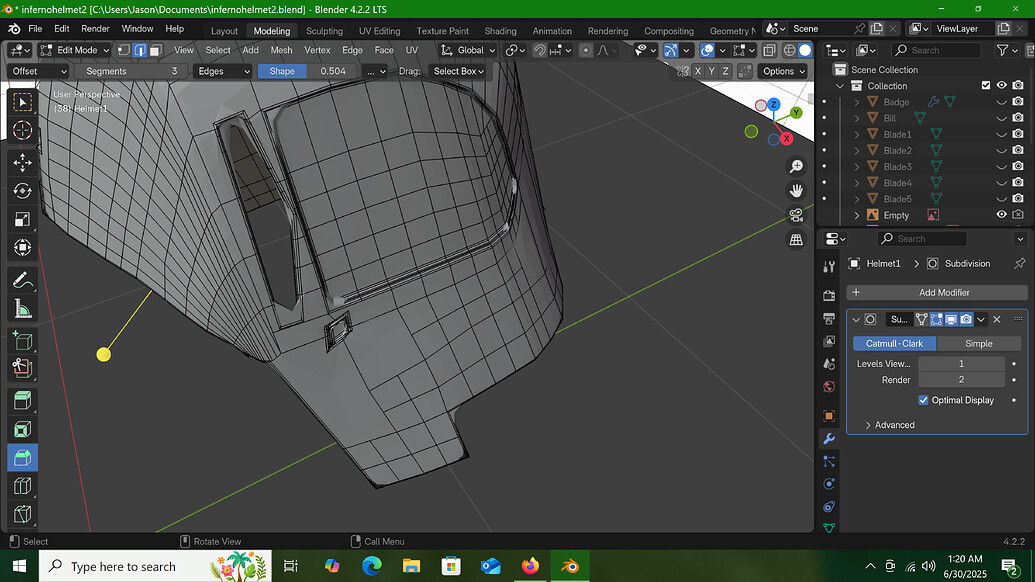Switch to the UV Editing workspace tab
Viewport: 1035px width, 582px height.
(380, 31)
